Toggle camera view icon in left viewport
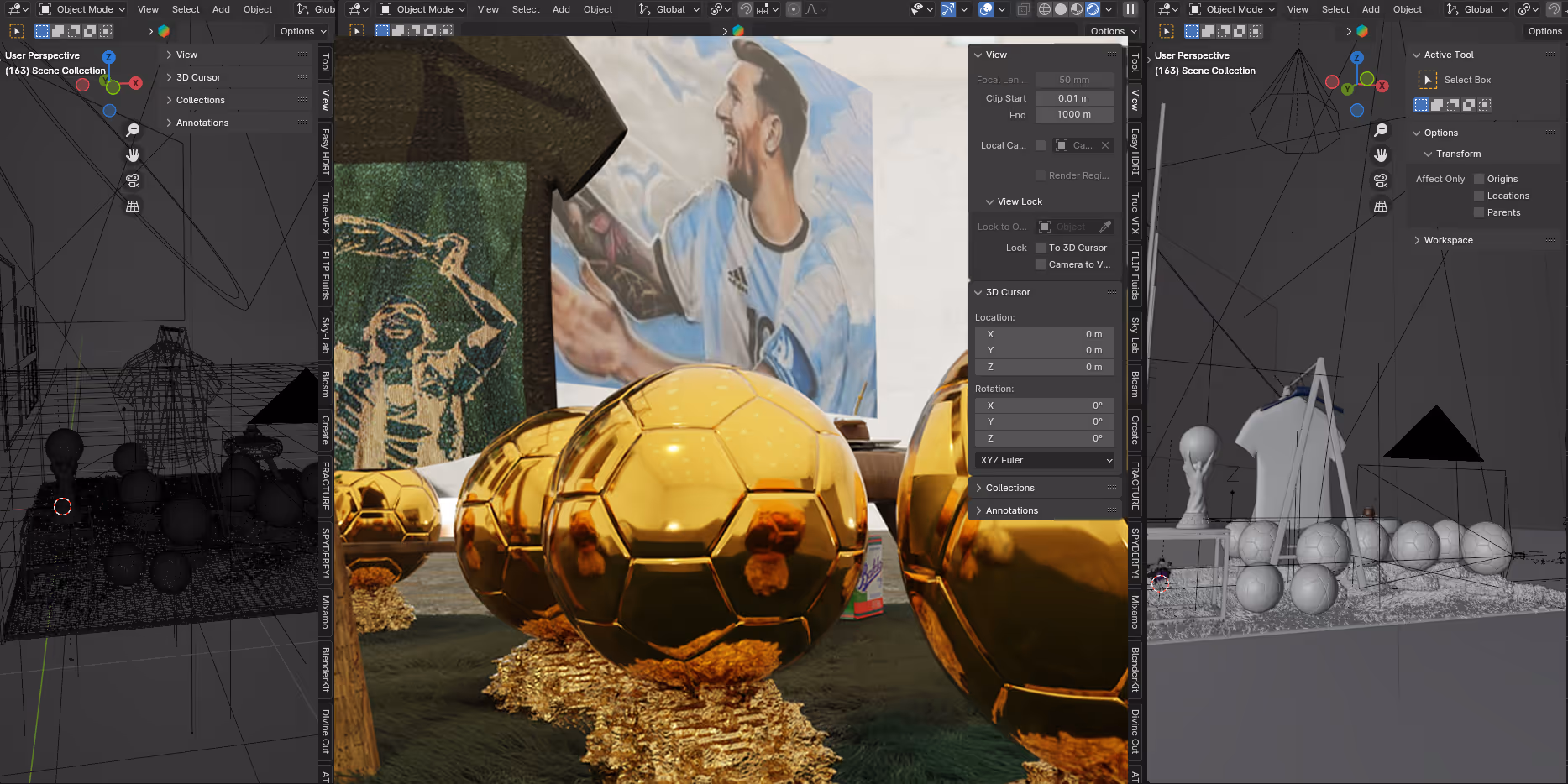The height and width of the screenshot is (784, 1568). pos(133,180)
